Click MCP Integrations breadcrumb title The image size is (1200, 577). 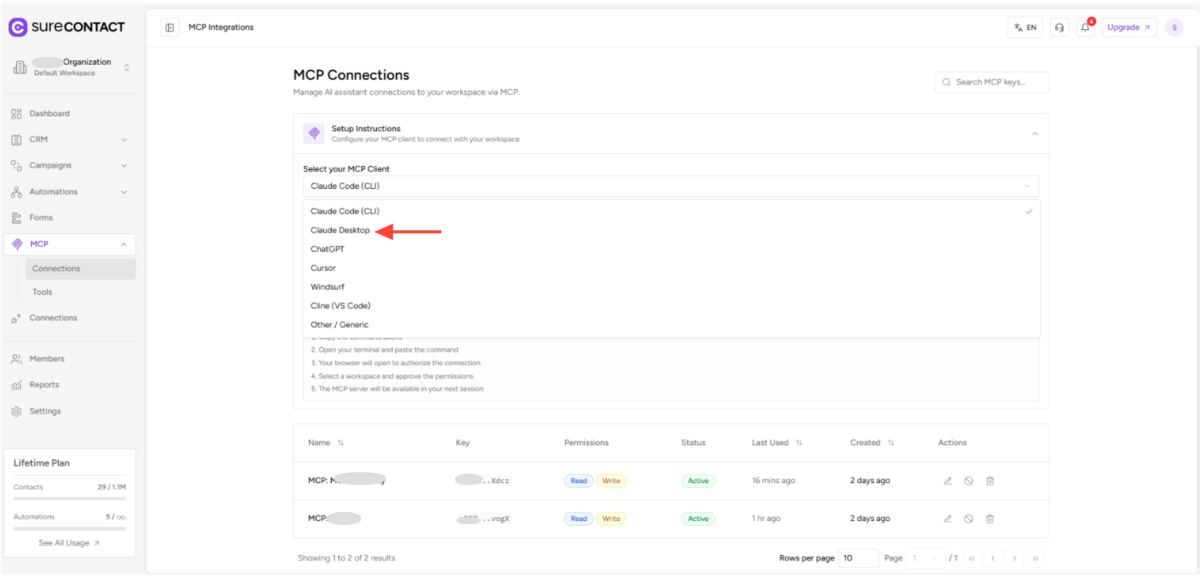[221, 27]
